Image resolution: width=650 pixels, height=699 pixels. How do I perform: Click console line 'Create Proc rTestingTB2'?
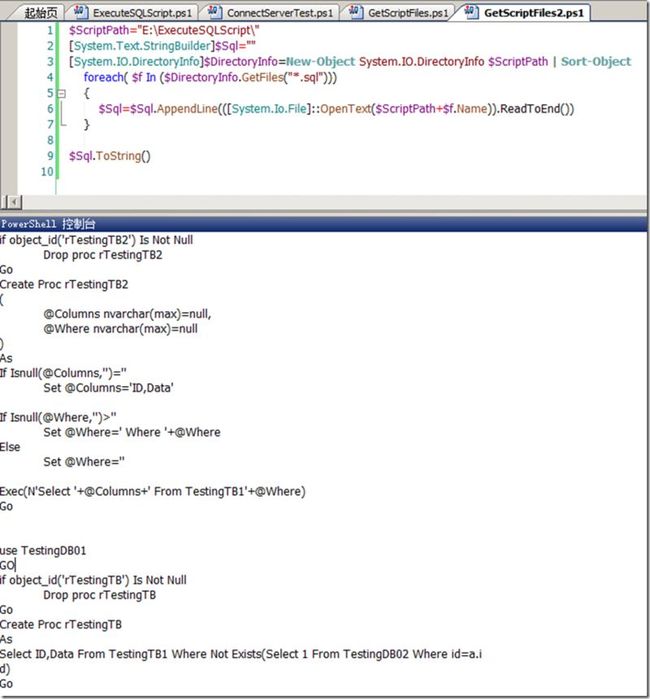64,284
